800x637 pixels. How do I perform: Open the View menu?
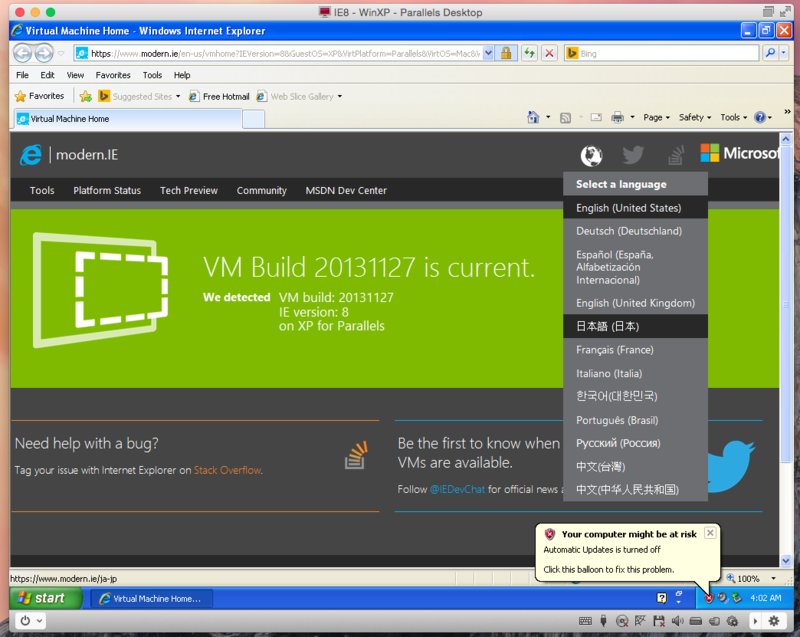click(x=75, y=75)
